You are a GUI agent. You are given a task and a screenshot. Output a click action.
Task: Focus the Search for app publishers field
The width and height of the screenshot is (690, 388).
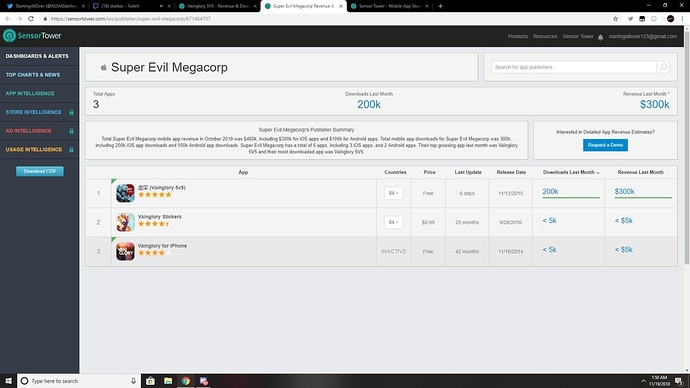(x=574, y=67)
